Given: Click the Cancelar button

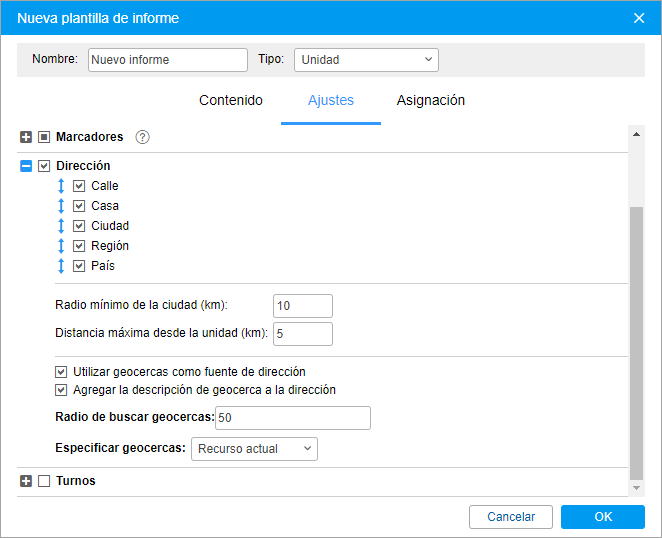Looking at the screenshot, I should tap(511, 517).
